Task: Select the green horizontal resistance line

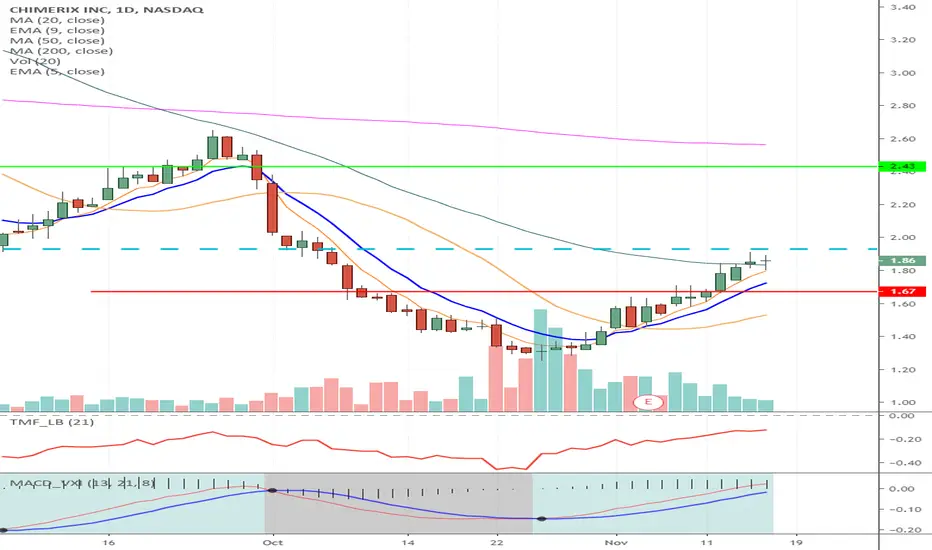Action: (439, 166)
